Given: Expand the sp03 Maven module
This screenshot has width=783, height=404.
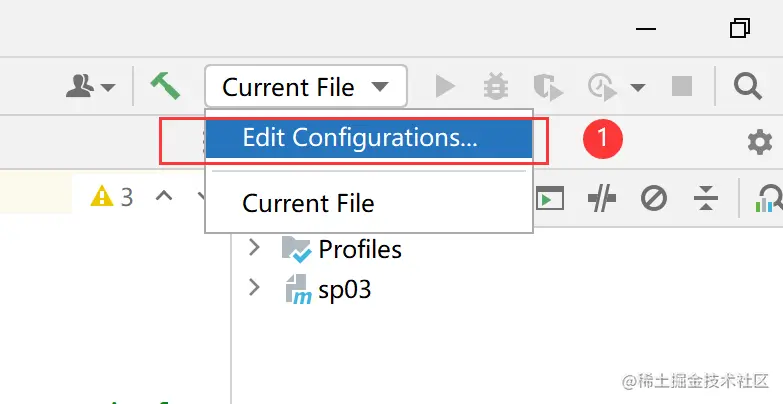Looking at the screenshot, I should click(x=254, y=288).
